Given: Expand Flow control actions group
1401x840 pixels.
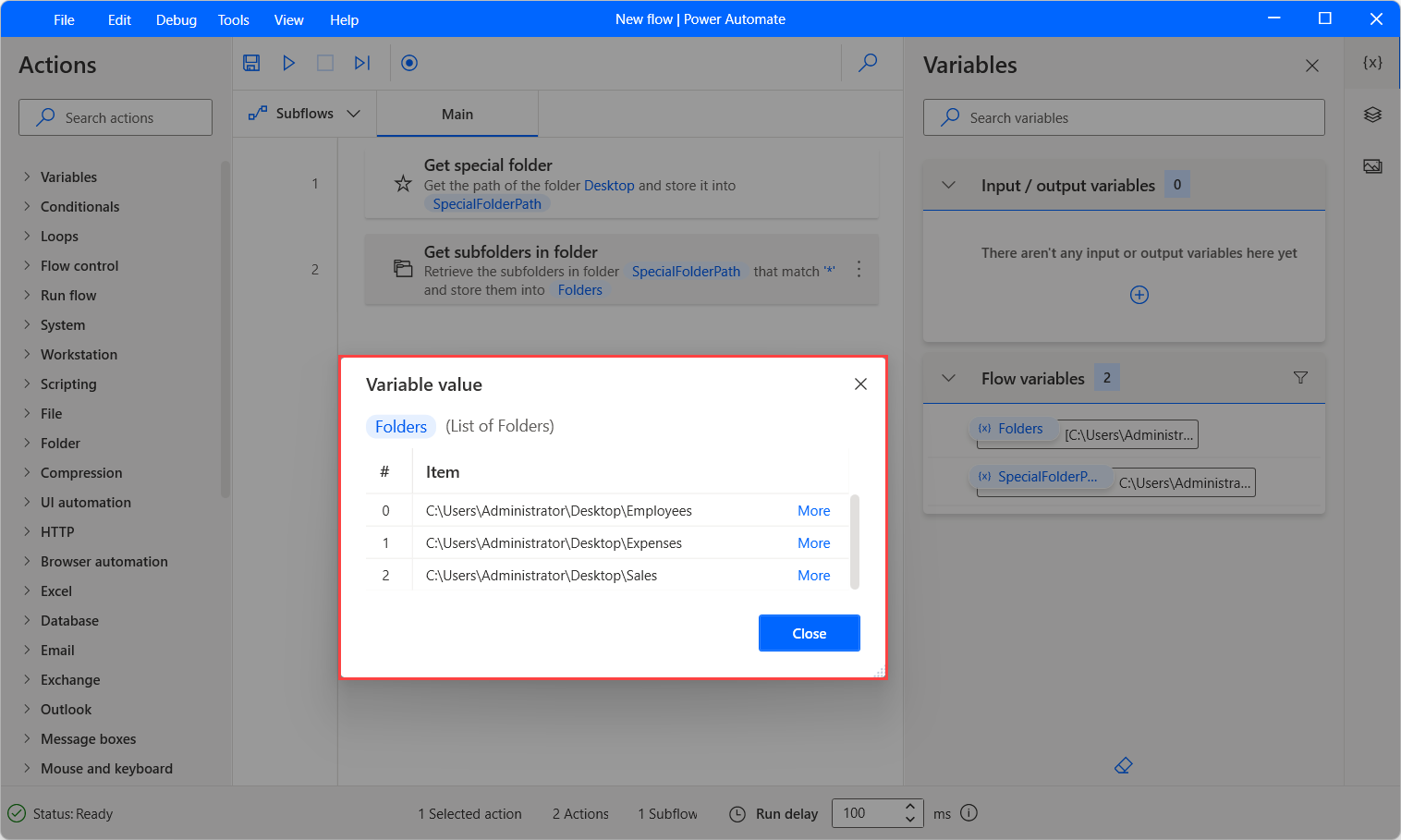Looking at the screenshot, I should 27,265.
